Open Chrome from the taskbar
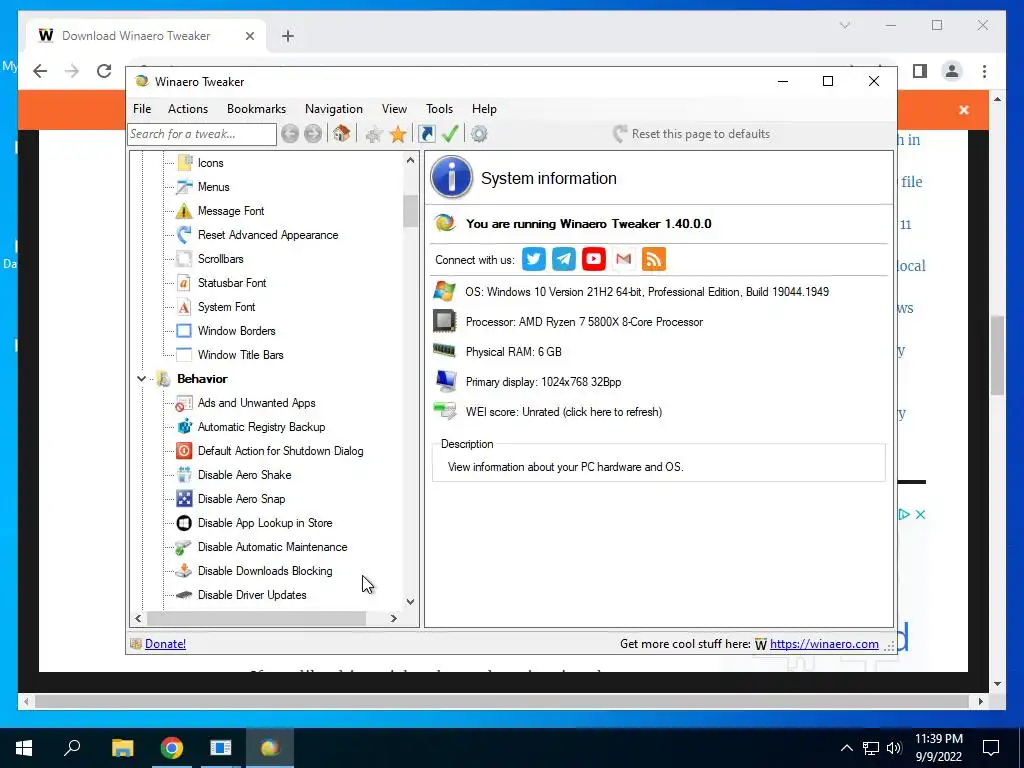Image resolution: width=1024 pixels, height=768 pixels. click(x=172, y=748)
